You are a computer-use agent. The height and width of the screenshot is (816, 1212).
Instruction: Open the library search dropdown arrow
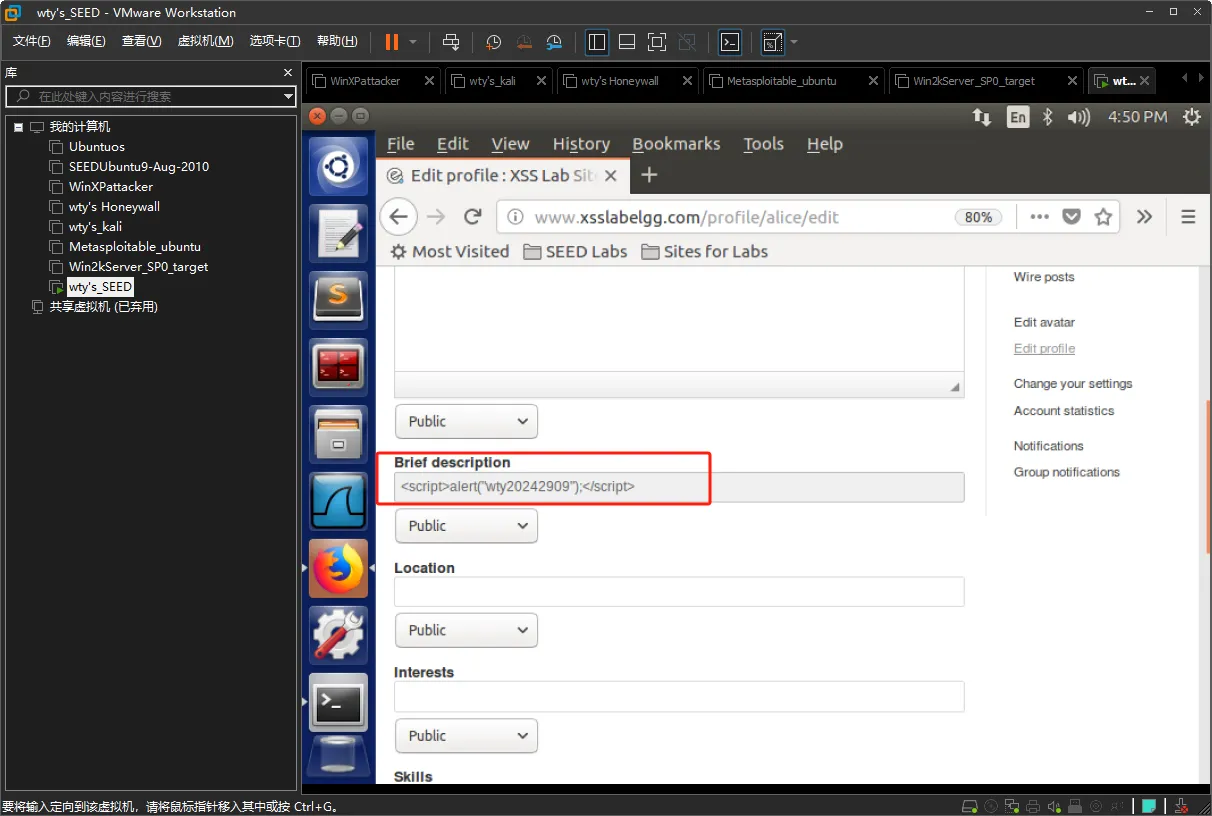coord(288,97)
